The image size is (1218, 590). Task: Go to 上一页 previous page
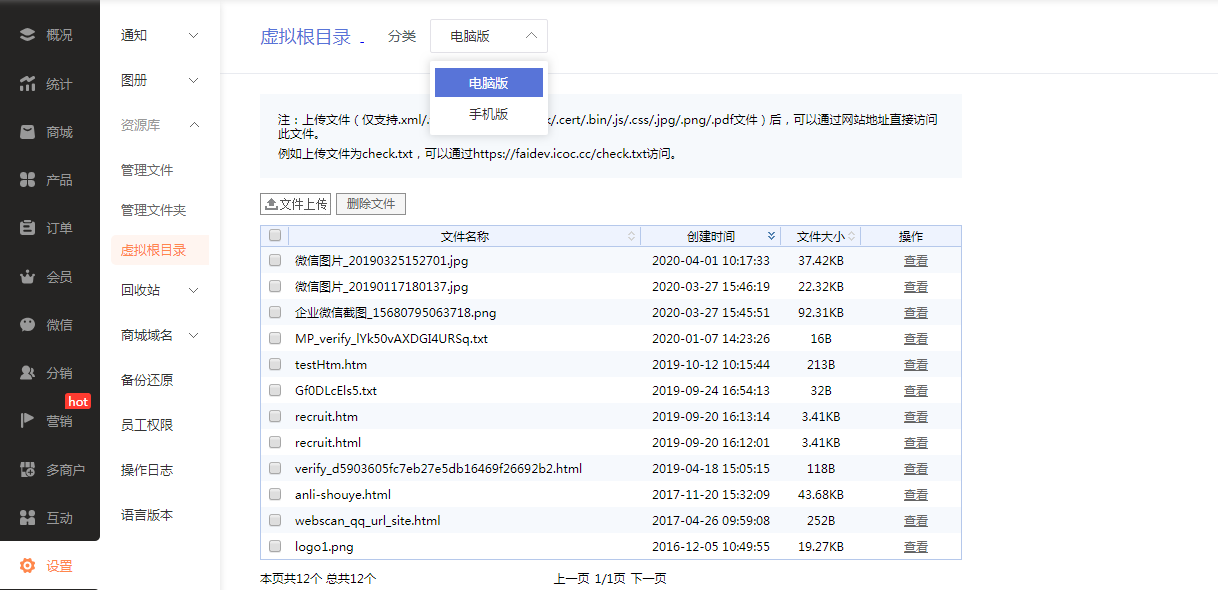click(x=571, y=578)
